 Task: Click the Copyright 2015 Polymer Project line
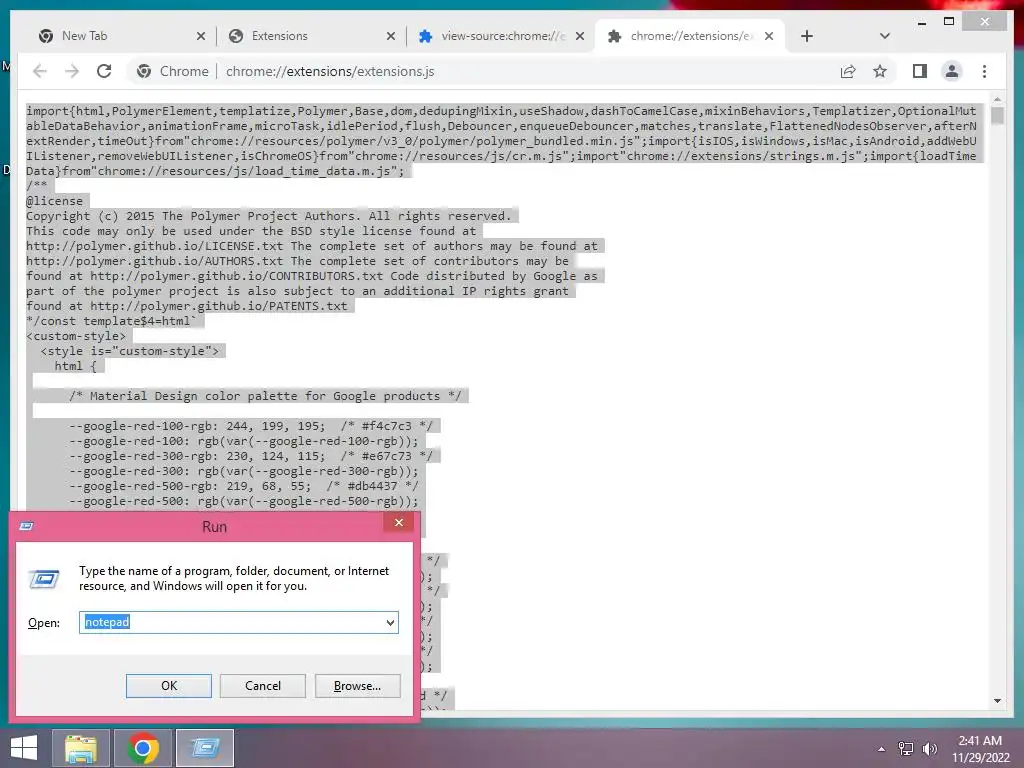(x=268, y=216)
